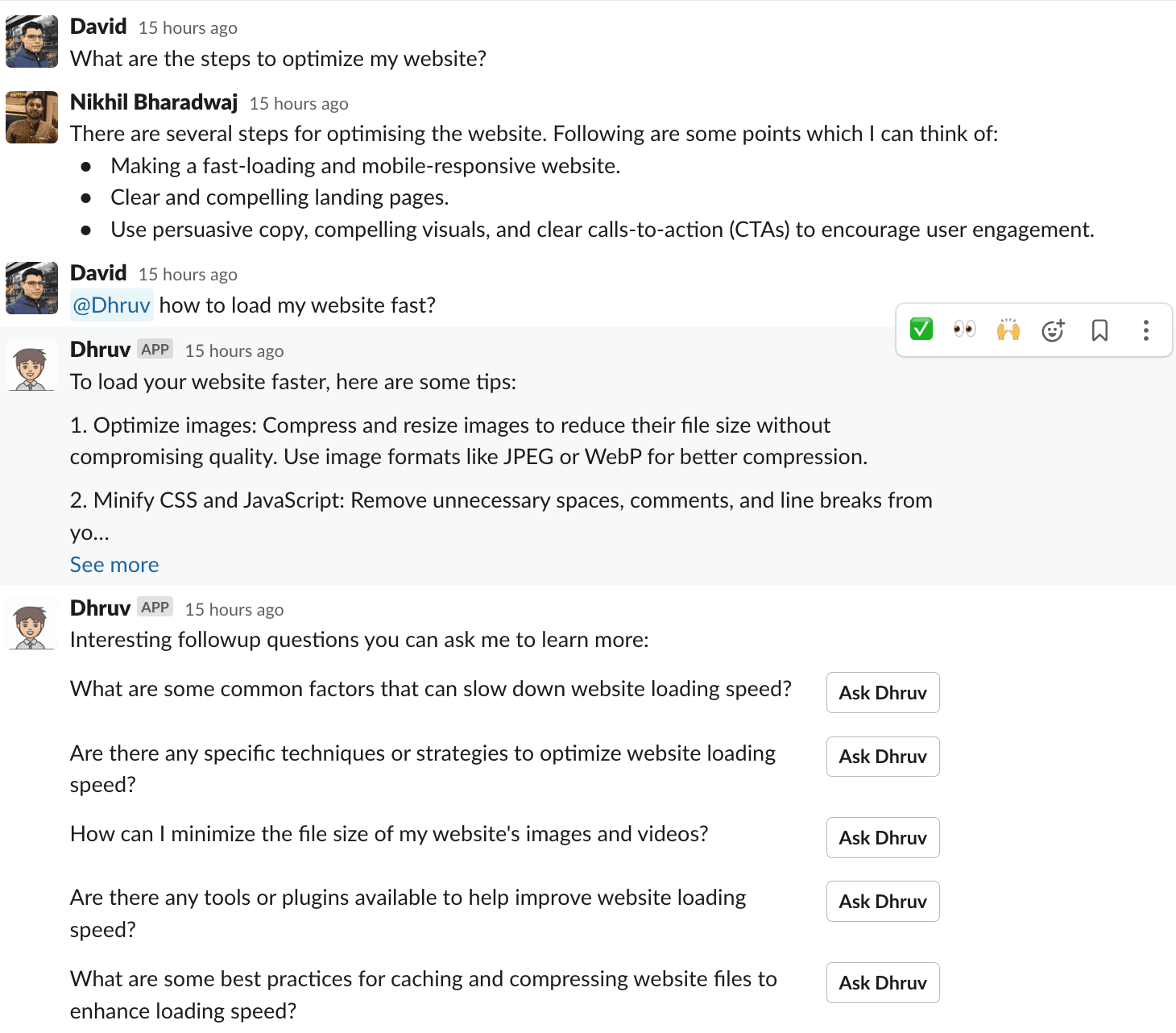
Task: Open David's avatar on the first message
Action: (x=31, y=42)
